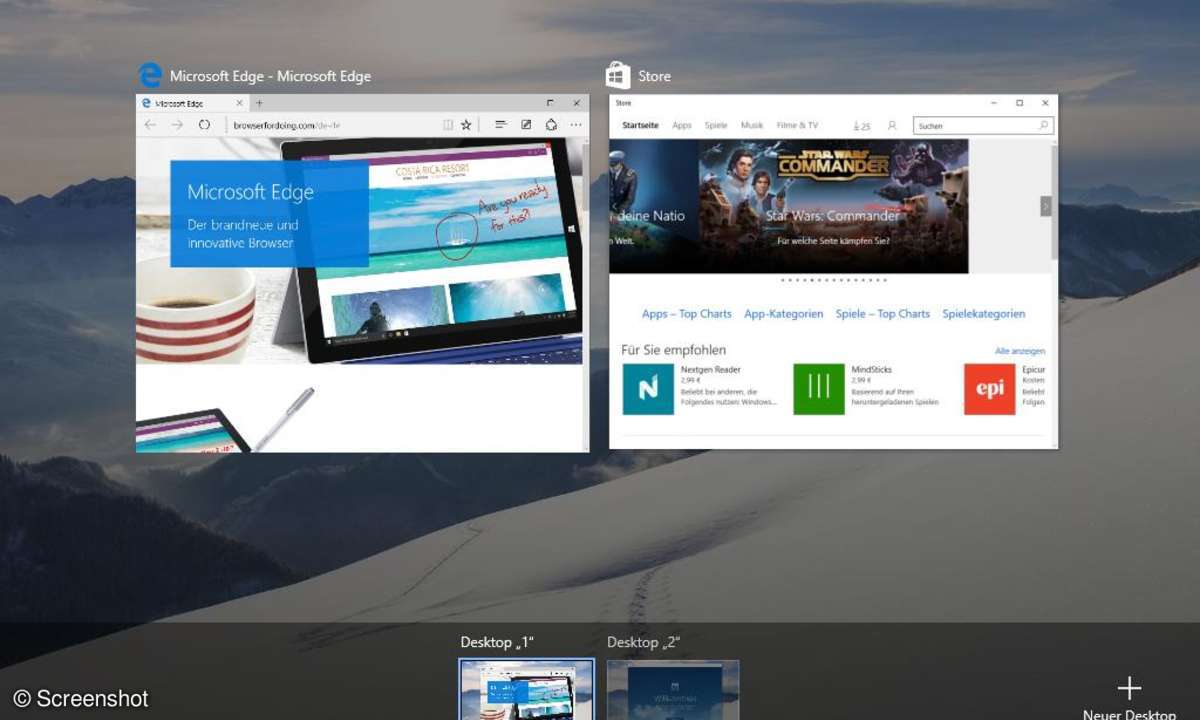Switch to Desktop "1" thumbnail
The width and height of the screenshot is (1200, 720).
pos(527,690)
